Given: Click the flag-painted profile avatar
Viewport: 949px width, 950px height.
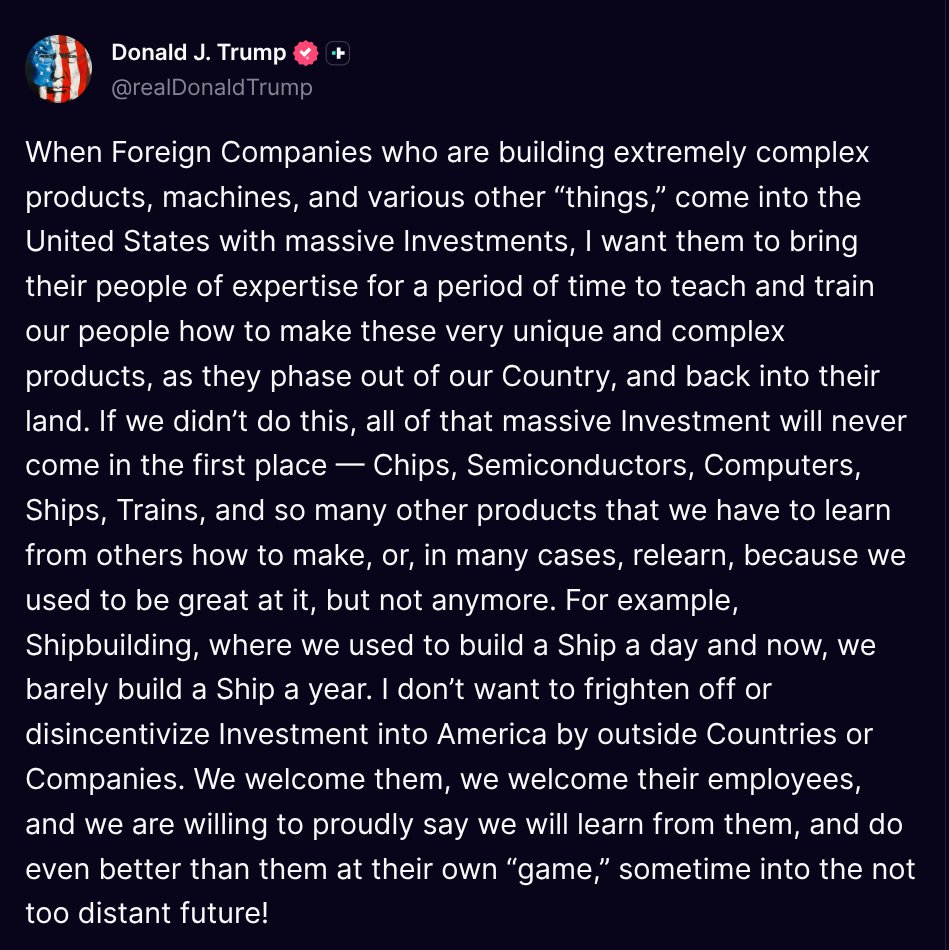Looking at the screenshot, I should point(58,69).
